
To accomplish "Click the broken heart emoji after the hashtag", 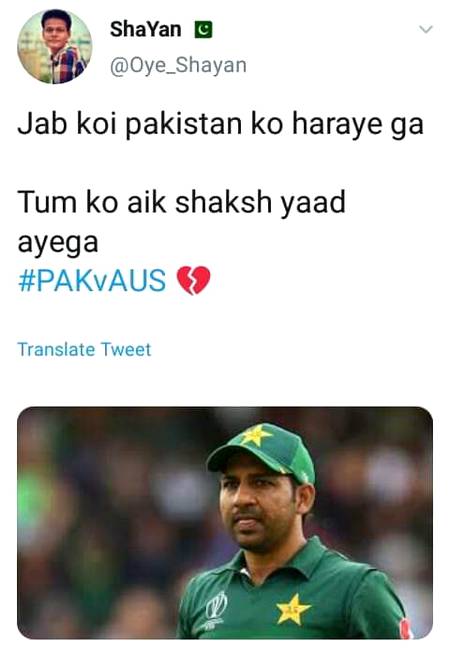I will (x=193, y=280).
